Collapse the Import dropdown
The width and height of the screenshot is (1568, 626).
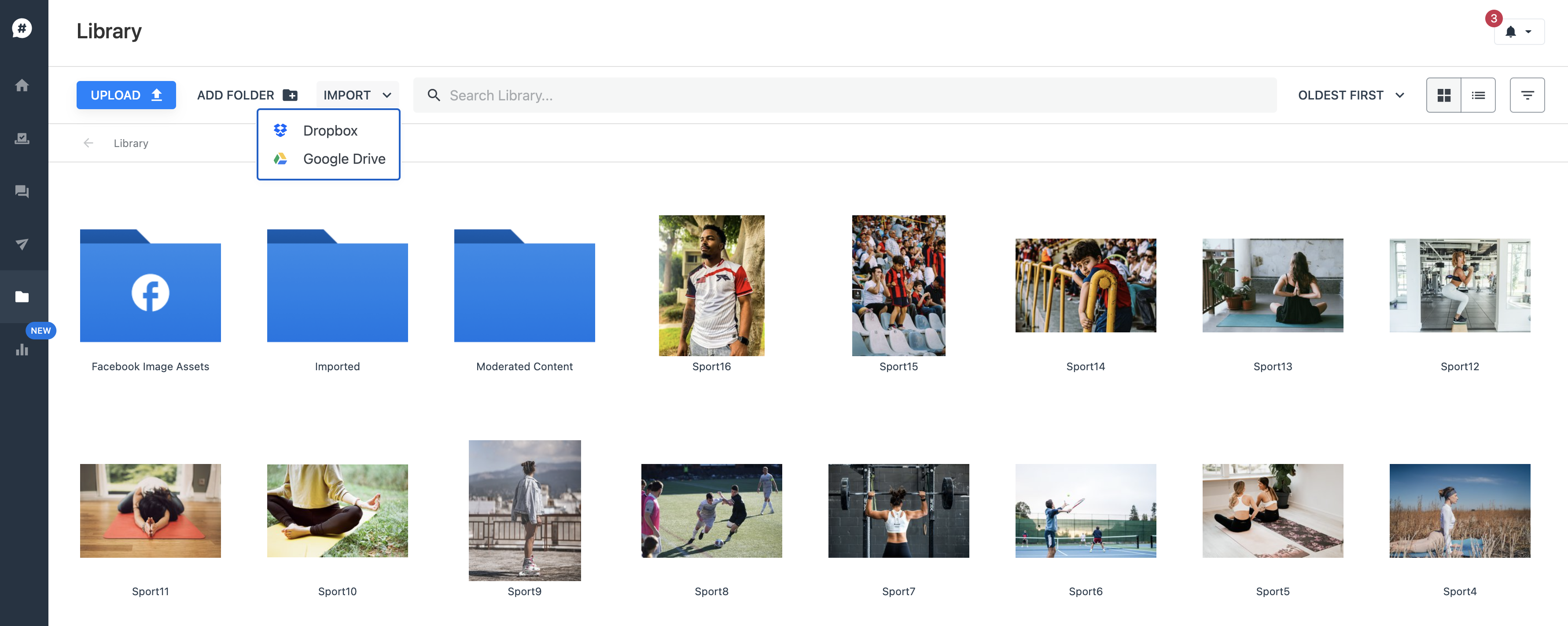(357, 95)
